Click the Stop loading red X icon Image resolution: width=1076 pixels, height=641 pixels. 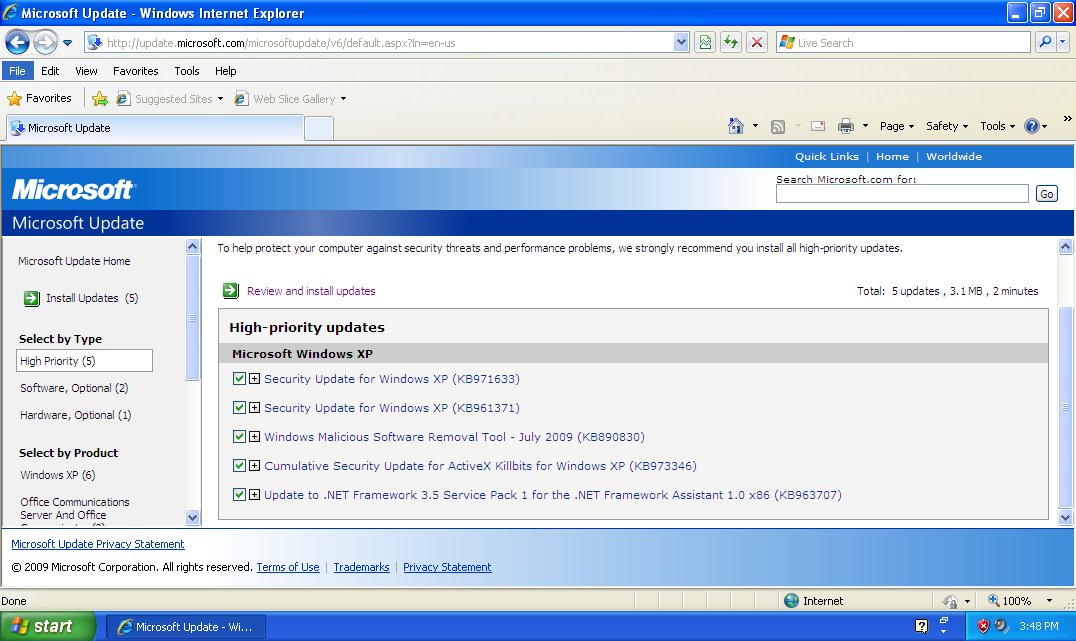(x=757, y=43)
